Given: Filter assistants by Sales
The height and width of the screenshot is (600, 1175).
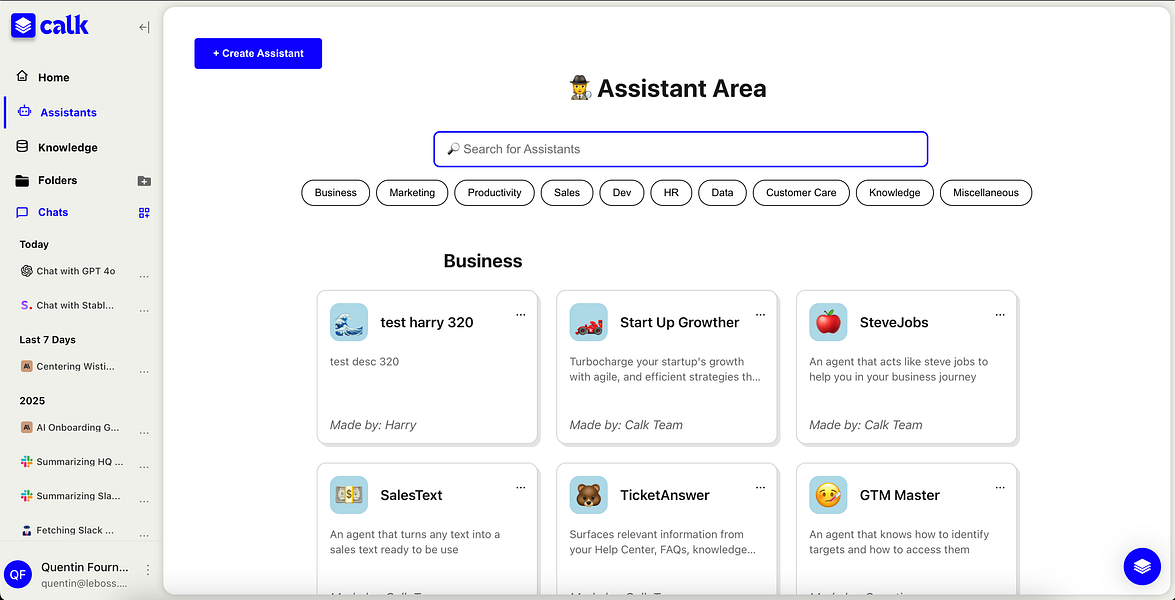Looking at the screenshot, I should point(567,193).
